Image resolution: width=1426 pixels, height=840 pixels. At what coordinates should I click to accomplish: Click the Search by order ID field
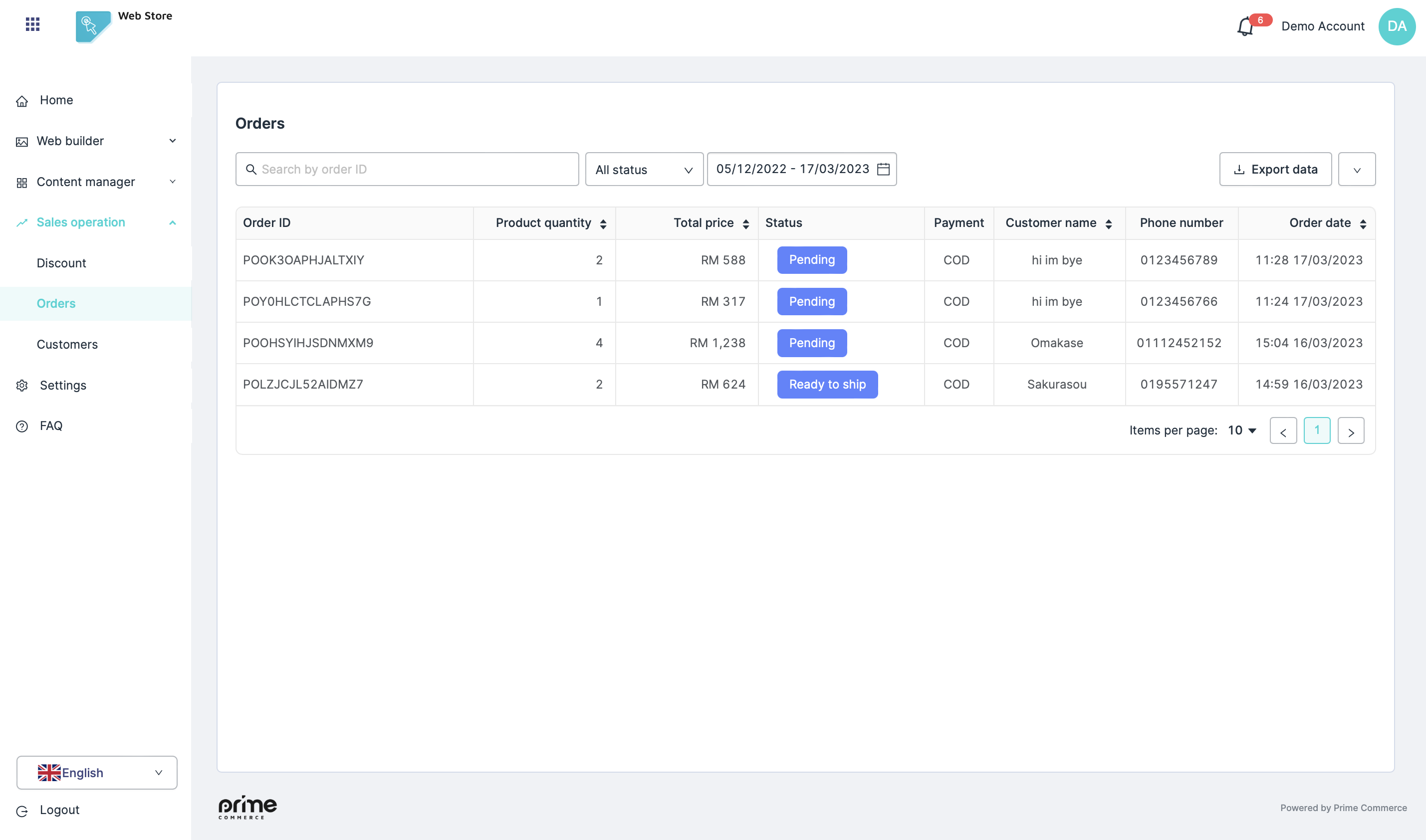pos(408,170)
